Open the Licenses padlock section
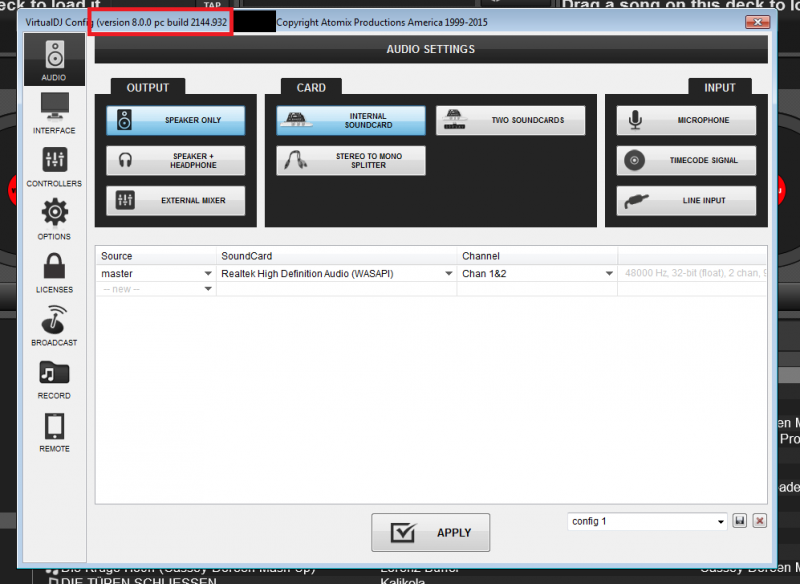The width and height of the screenshot is (800, 584). pos(54,273)
